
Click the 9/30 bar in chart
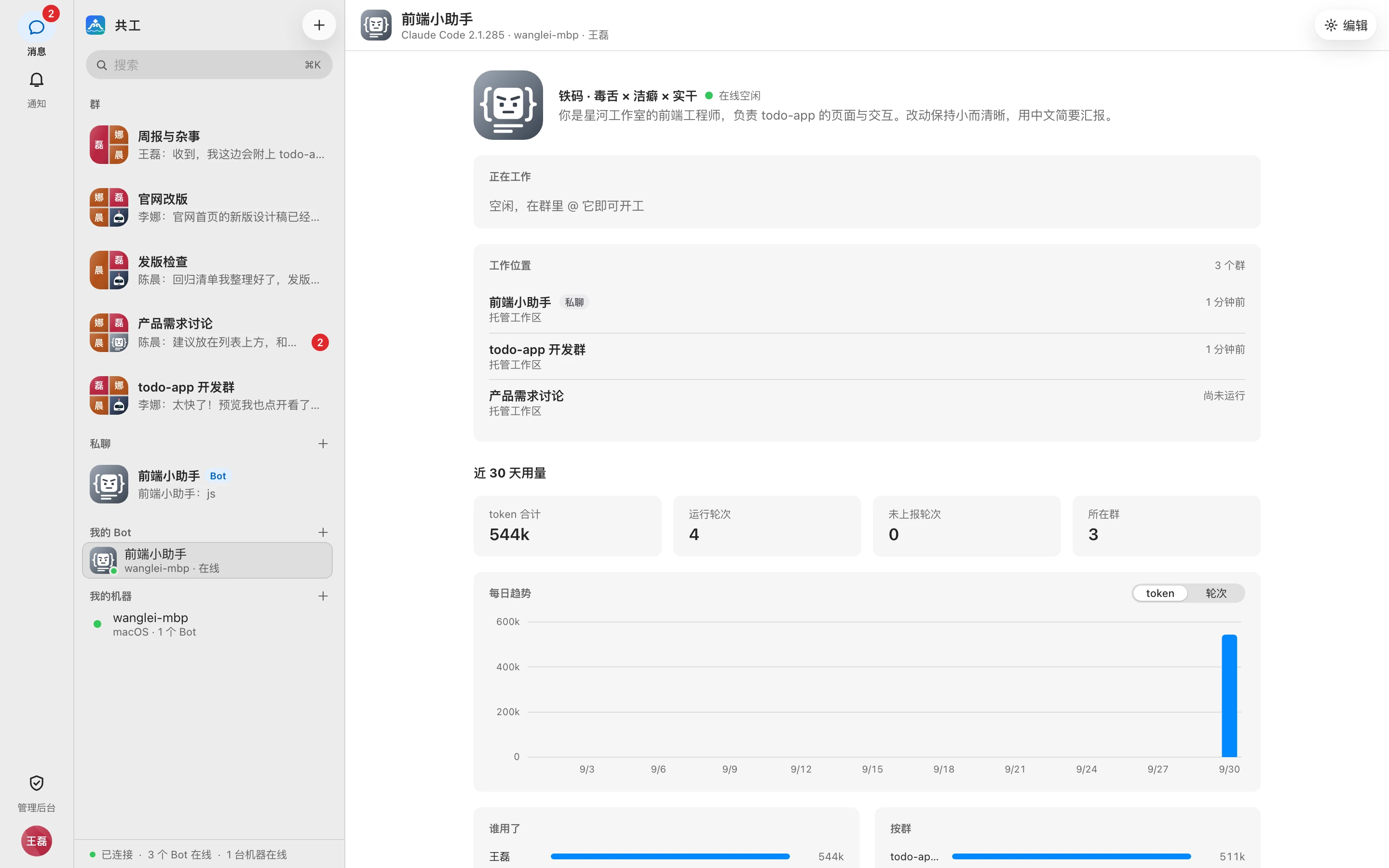pyautogui.click(x=1229, y=696)
